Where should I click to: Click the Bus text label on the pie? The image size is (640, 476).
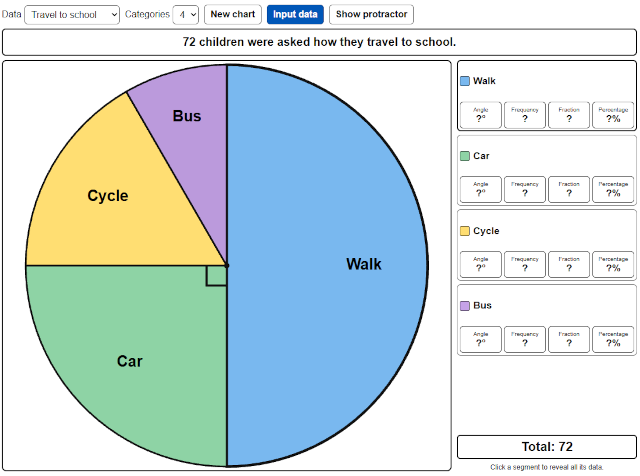(187, 116)
